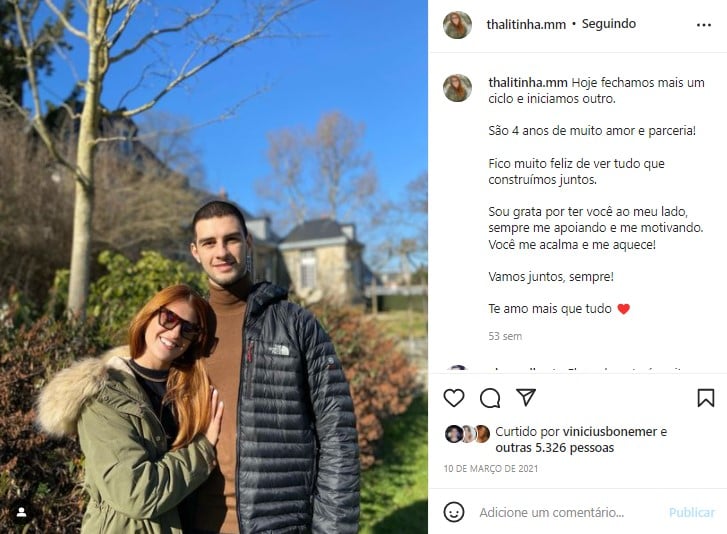Open thalitinha.mm username in the caption
The height and width of the screenshot is (534, 727).
(528, 83)
